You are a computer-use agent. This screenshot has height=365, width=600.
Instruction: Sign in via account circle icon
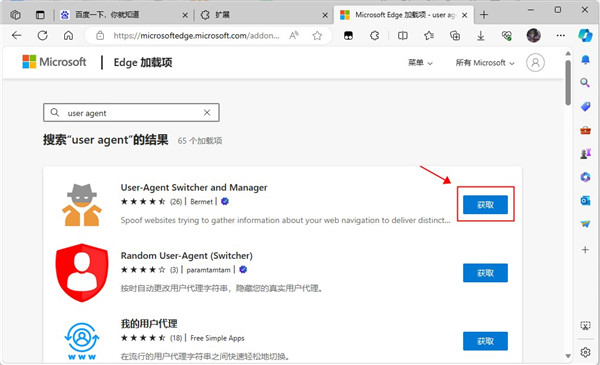[x=535, y=62]
